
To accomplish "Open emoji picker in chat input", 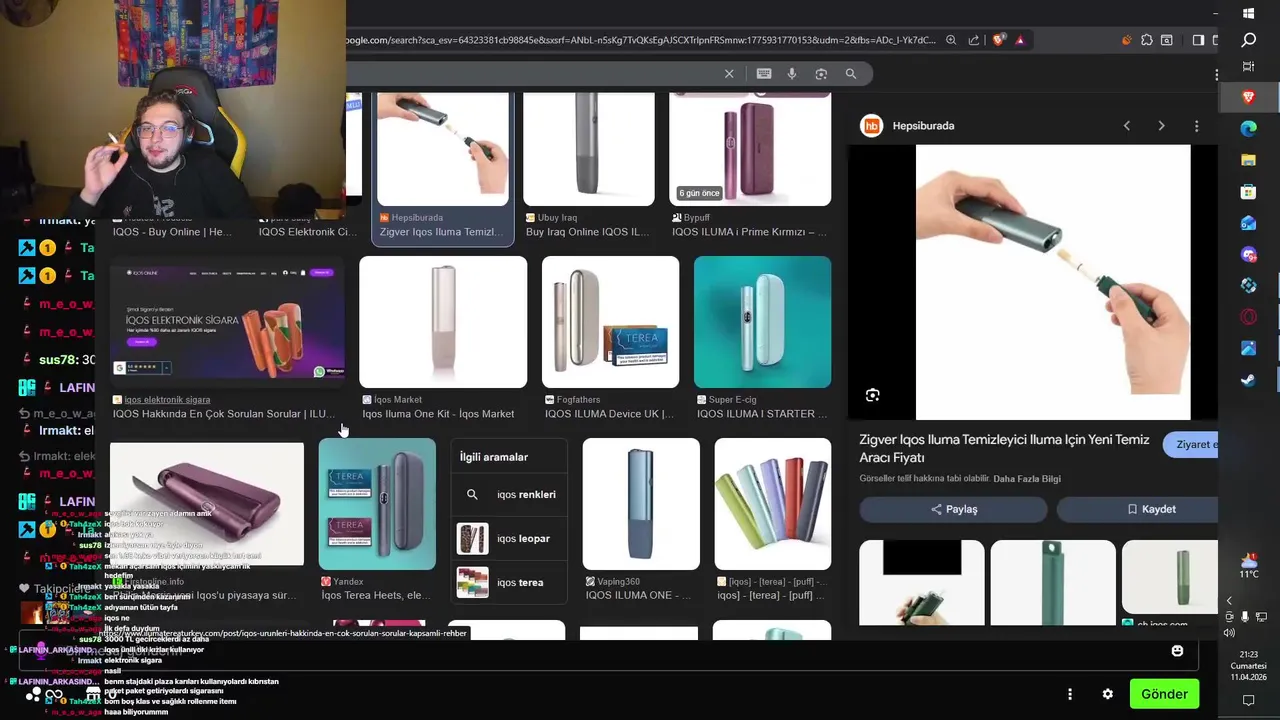I will pos(1177,651).
